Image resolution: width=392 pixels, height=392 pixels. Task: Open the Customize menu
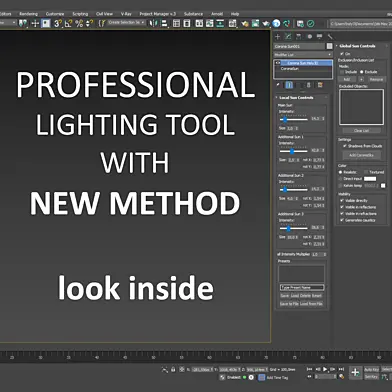55,14
